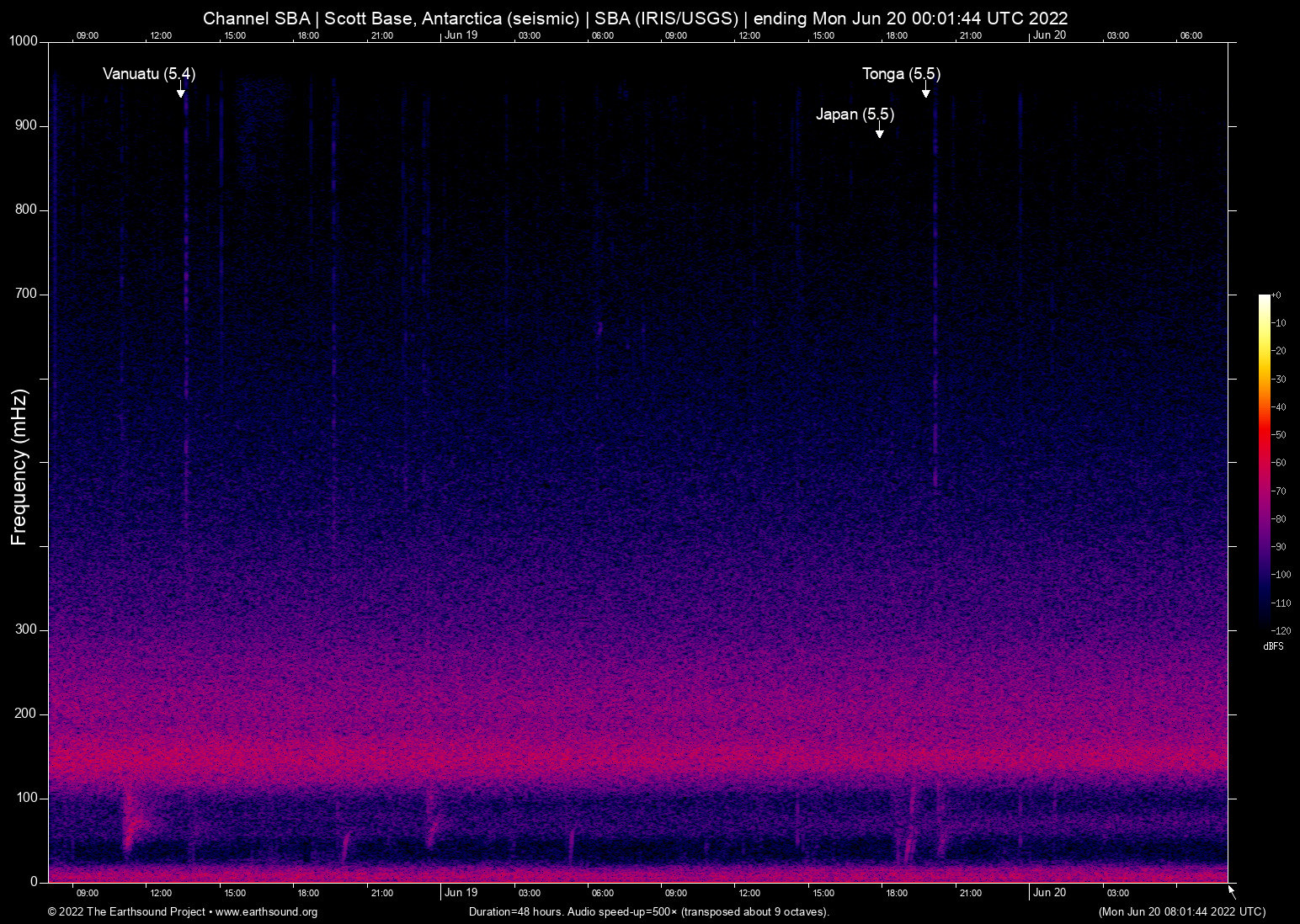The image size is (1300, 924).
Task: Select the Japan (5.5) event label
Action: tap(855, 114)
